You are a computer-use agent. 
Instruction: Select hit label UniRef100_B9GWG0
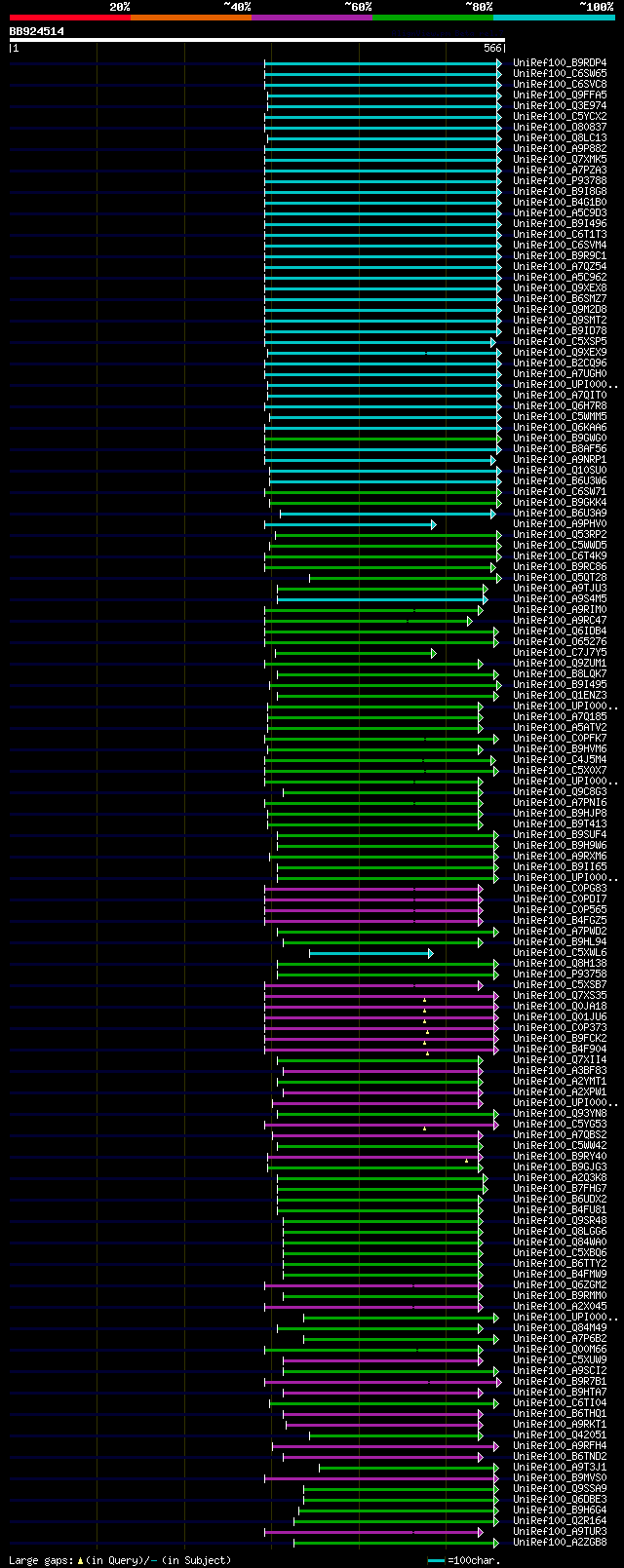point(560,438)
